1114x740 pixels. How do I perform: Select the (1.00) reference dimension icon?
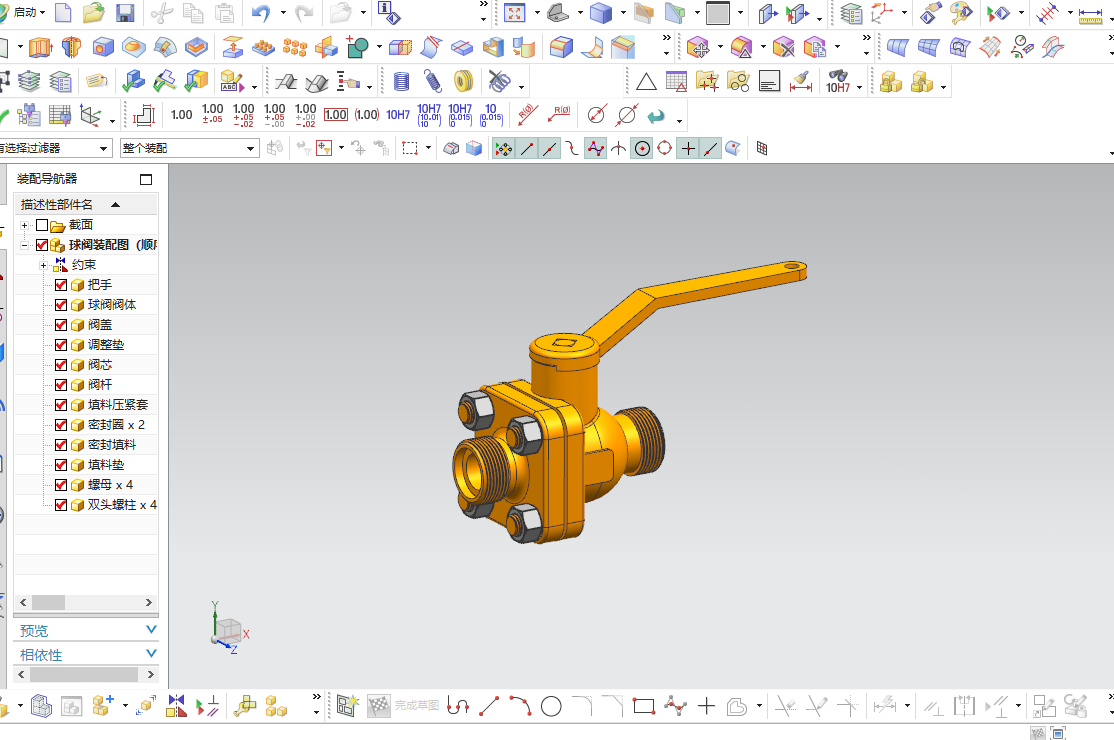point(367,114)
